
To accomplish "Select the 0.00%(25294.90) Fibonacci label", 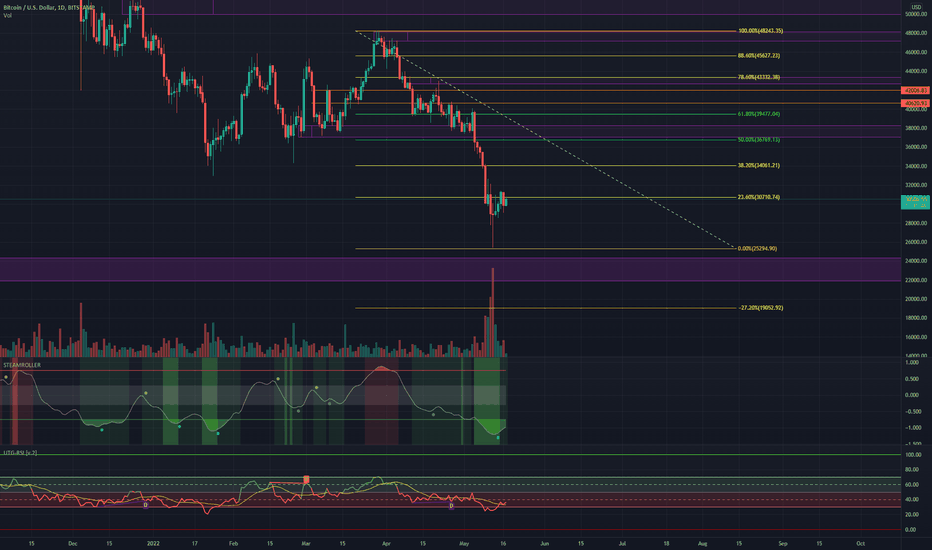I will pos(757,249).
